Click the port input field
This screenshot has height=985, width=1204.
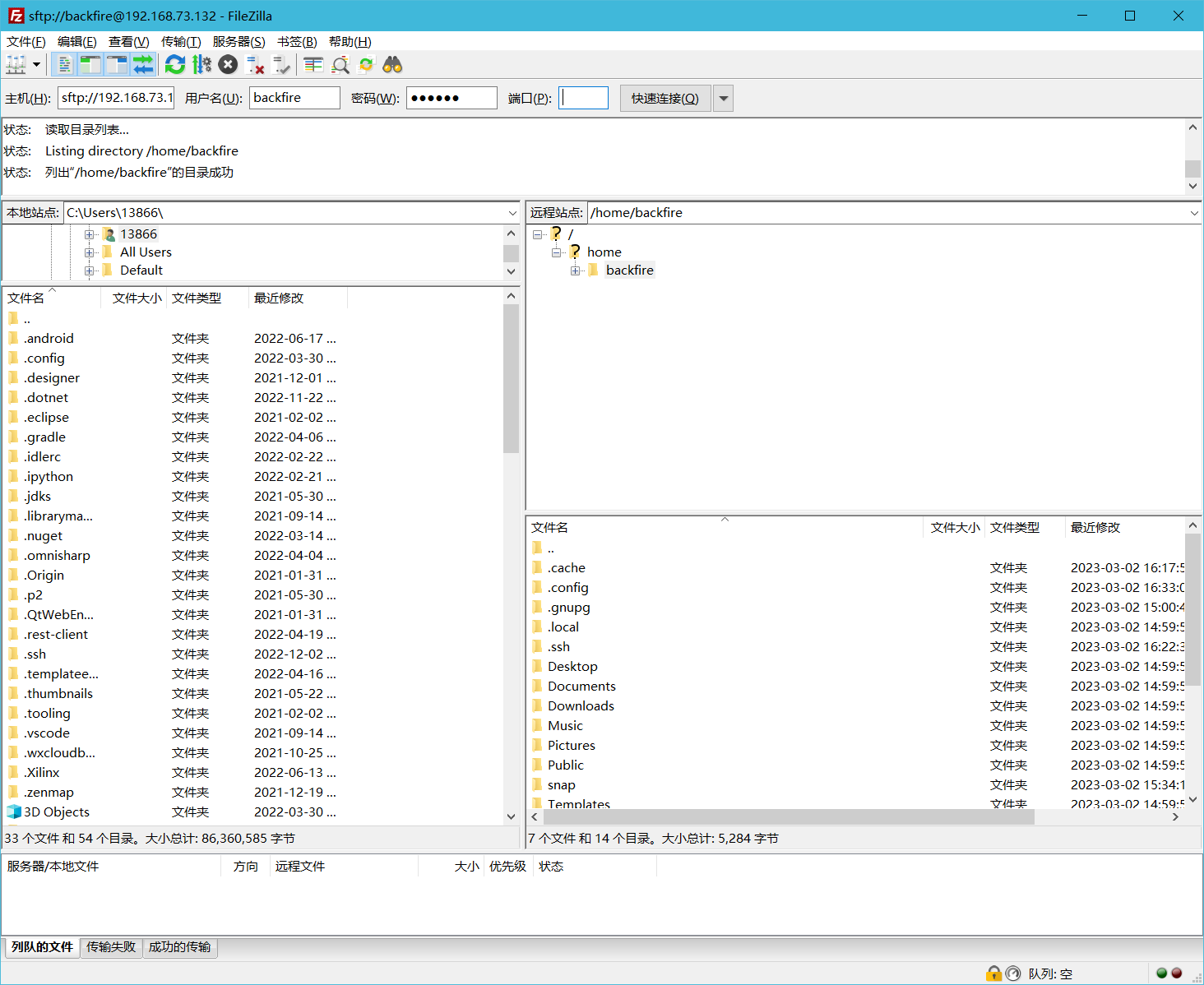(583, 98)
